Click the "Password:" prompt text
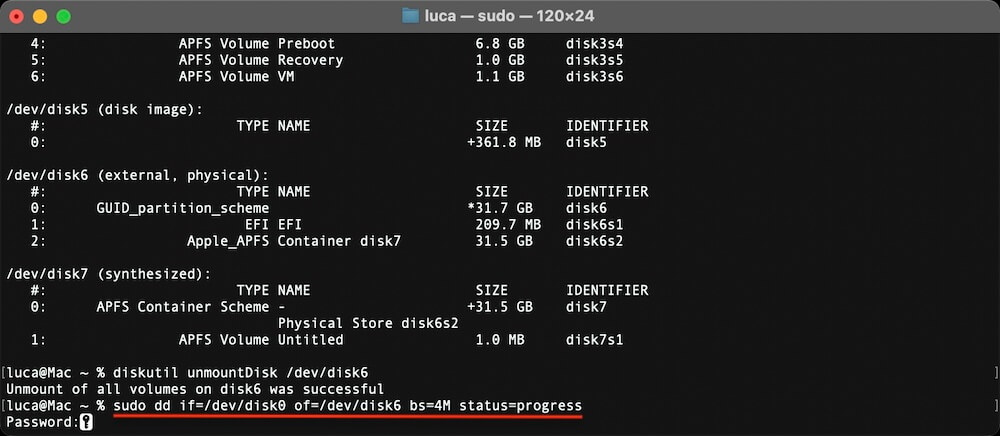Image resolution: width=1000 pixels, height=436 pixels. point(41,422)
